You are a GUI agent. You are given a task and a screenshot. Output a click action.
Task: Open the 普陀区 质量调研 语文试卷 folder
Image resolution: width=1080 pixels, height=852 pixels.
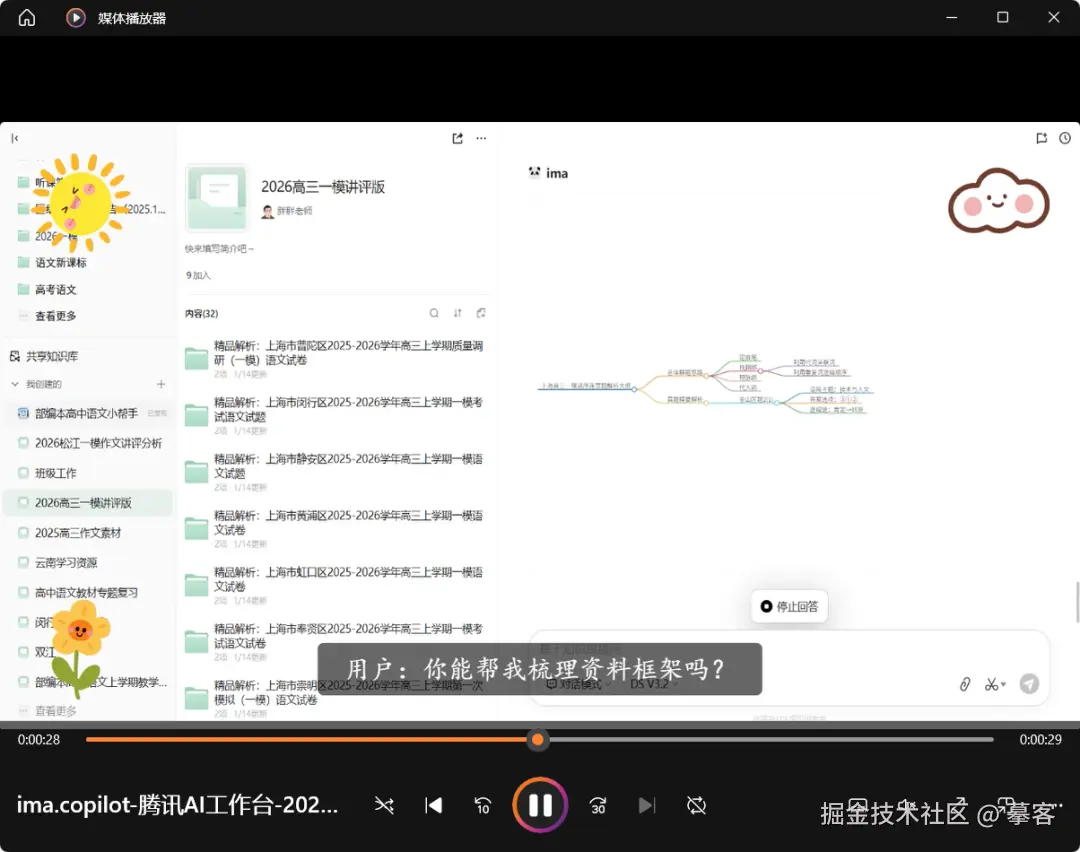[334, 358]
